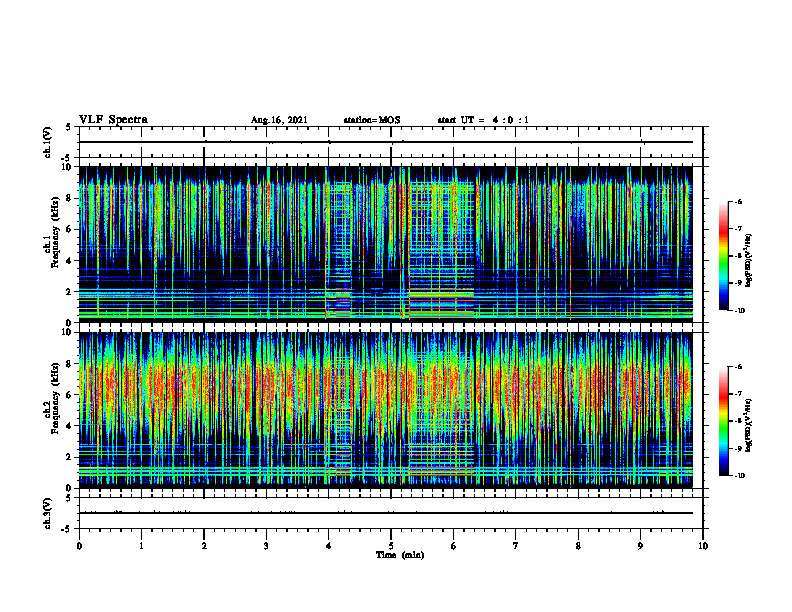Click "-10" tick on ch.2 color bar
The width and height of the screenshot is (792, 612).
[x=739, y=476]
